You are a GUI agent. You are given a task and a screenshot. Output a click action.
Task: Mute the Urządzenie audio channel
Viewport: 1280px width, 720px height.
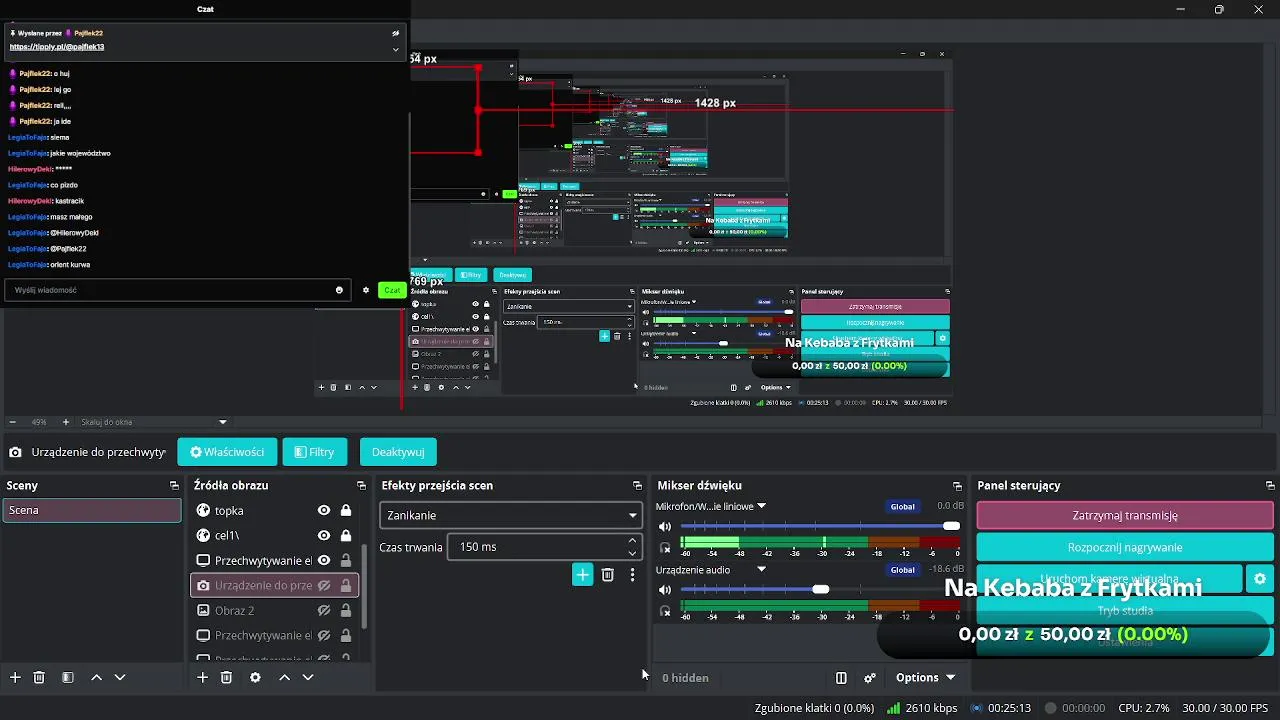point(665,589)
